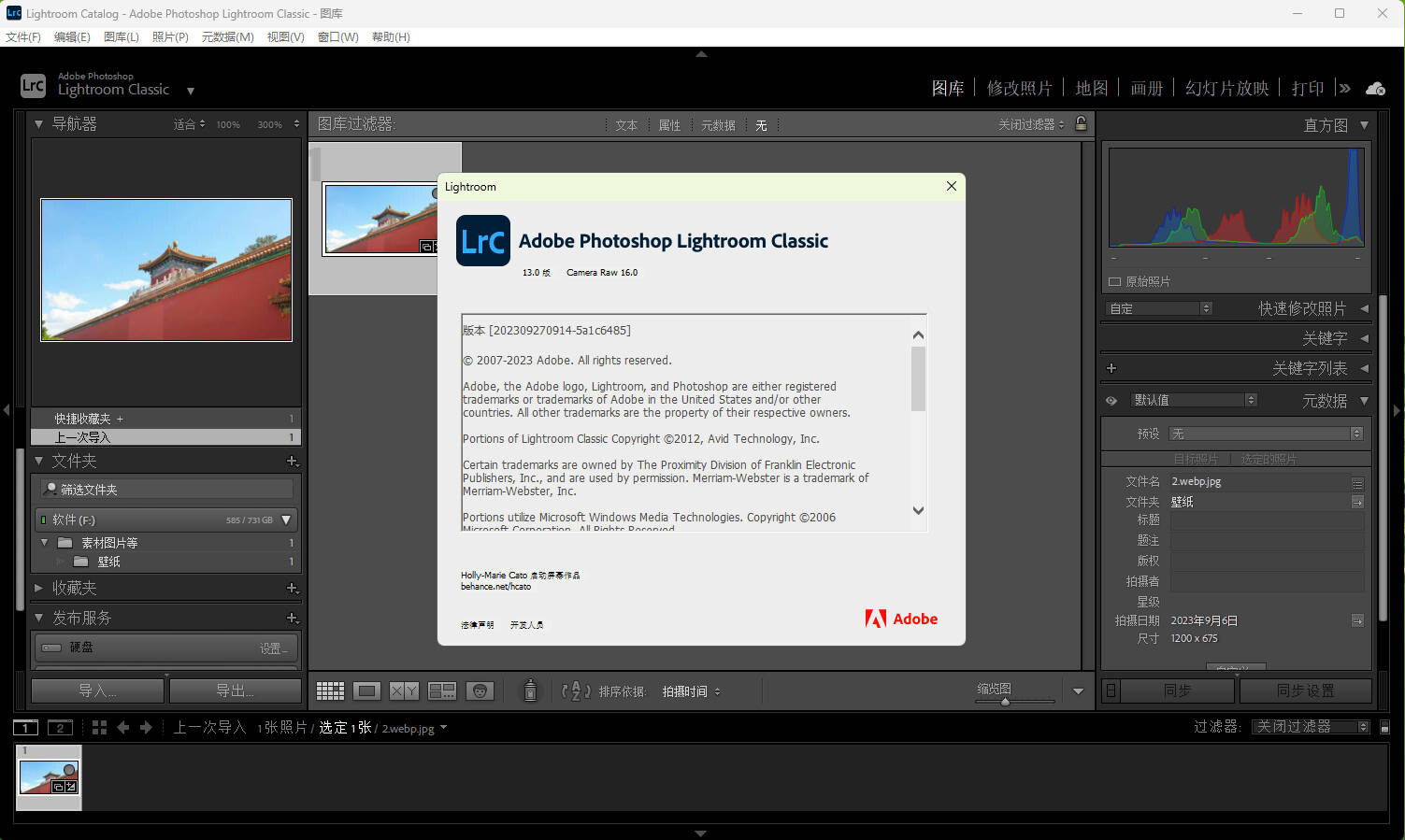1405x840 pixels.
Task: Switch to loupe view in the toolbar
Action: point(366,691)
